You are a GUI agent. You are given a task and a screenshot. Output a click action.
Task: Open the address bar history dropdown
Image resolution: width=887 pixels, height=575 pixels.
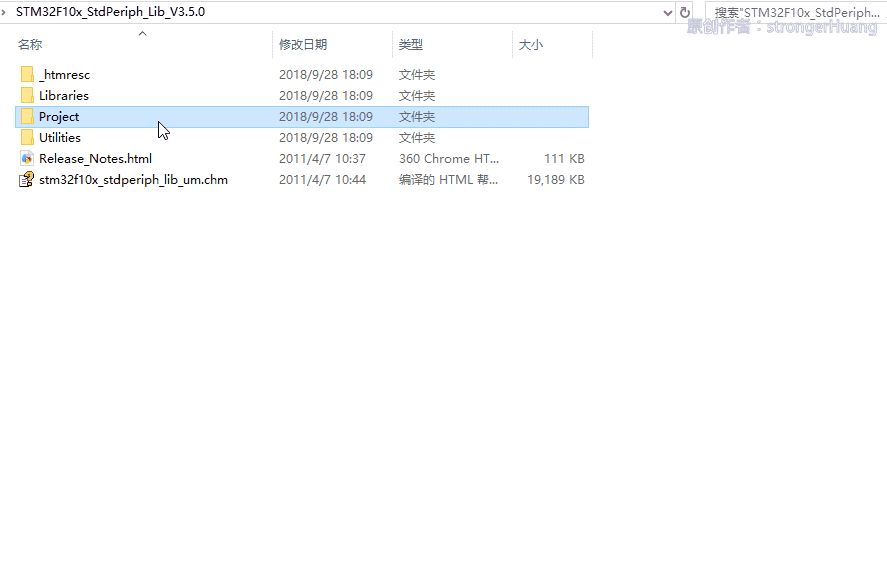tap(668, 12)
